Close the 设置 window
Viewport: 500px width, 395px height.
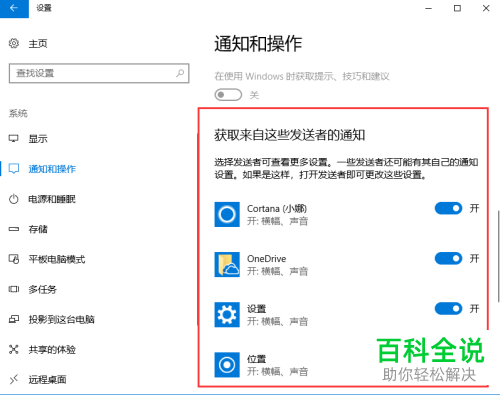pyautogui.click(x=486, y=8)
